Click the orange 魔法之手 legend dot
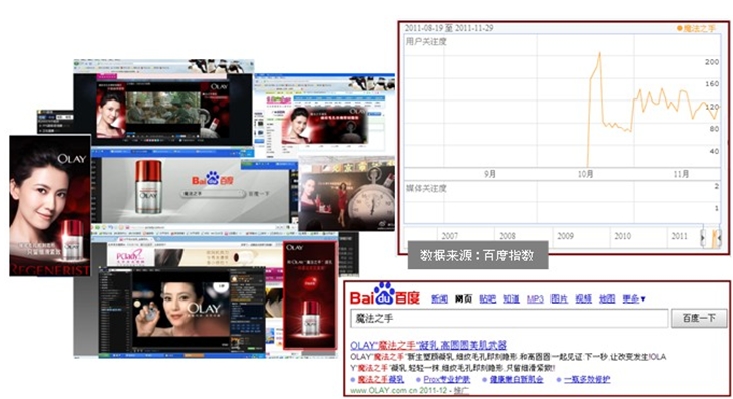Image resolution: width=733 pixels, height=399 pixels. (x=680, y=28)
